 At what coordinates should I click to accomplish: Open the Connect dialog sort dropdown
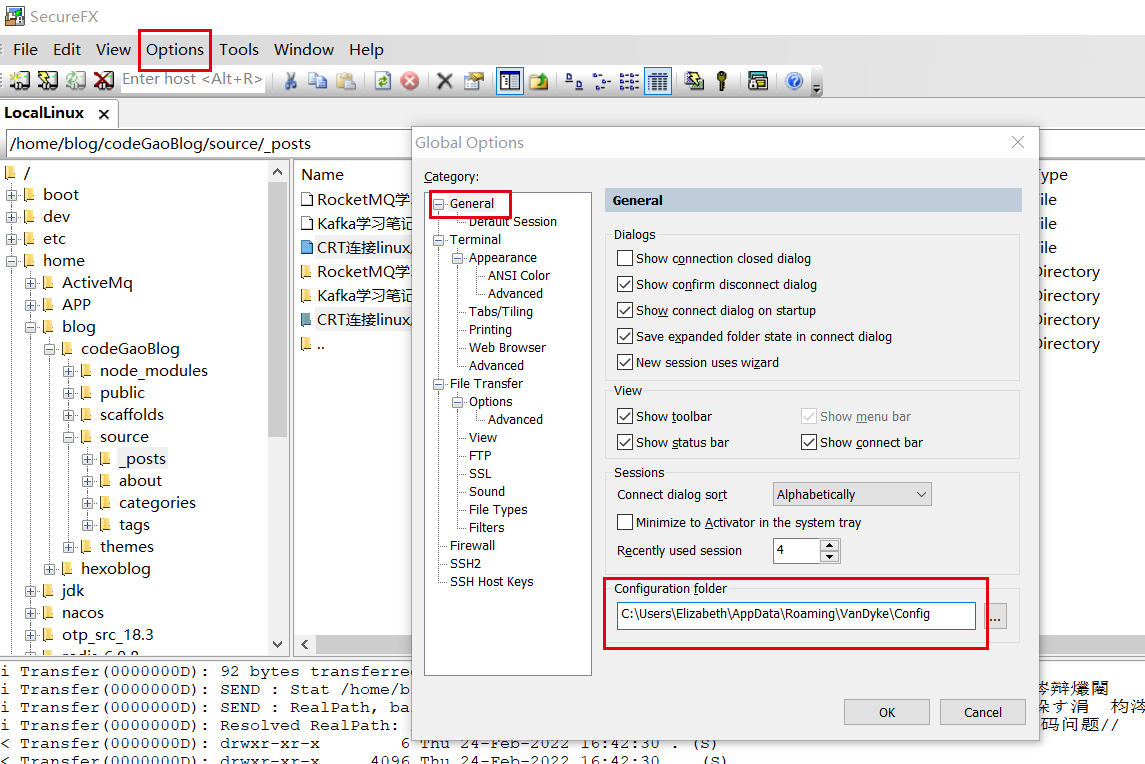tap(852, 495)
